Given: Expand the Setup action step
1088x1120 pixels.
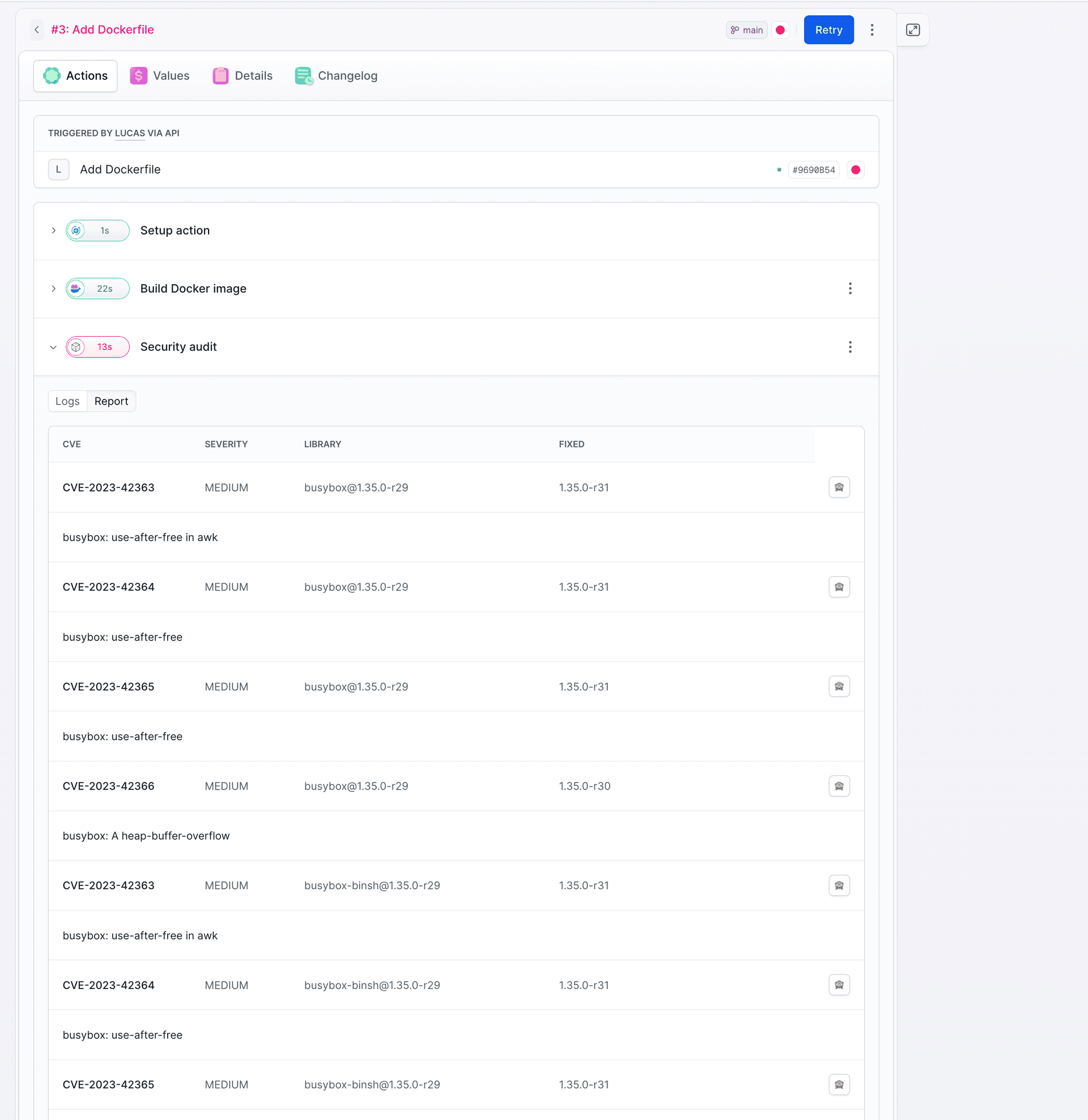Looking at the screenshot, I should (53, 231).
